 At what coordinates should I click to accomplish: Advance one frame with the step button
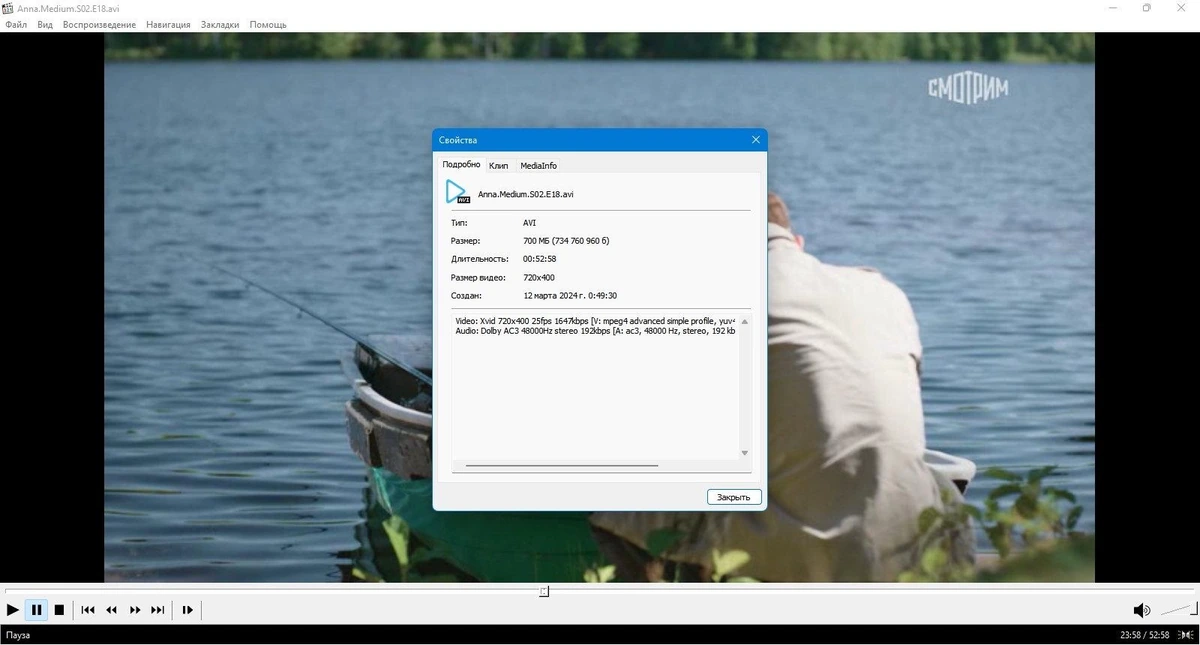point(187,609)
